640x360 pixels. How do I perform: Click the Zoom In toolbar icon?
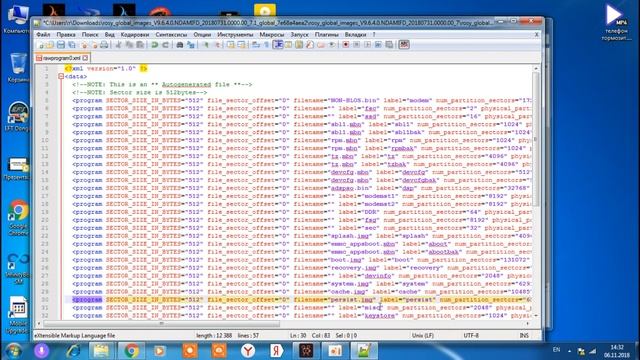(x=205, y=45)
